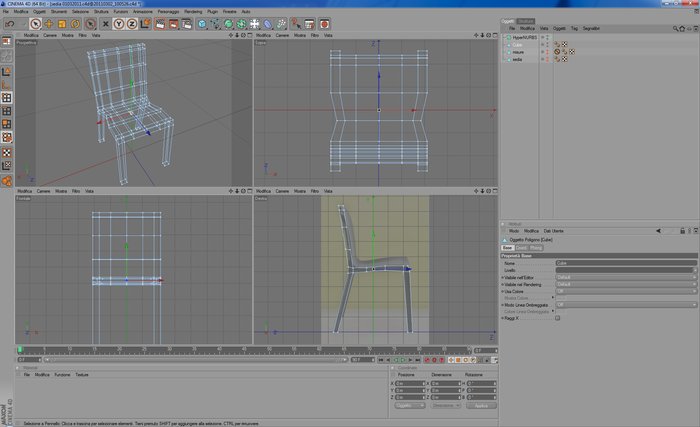Click the record keyframe button
Screen dimensions: 700x427
[427, 360]
